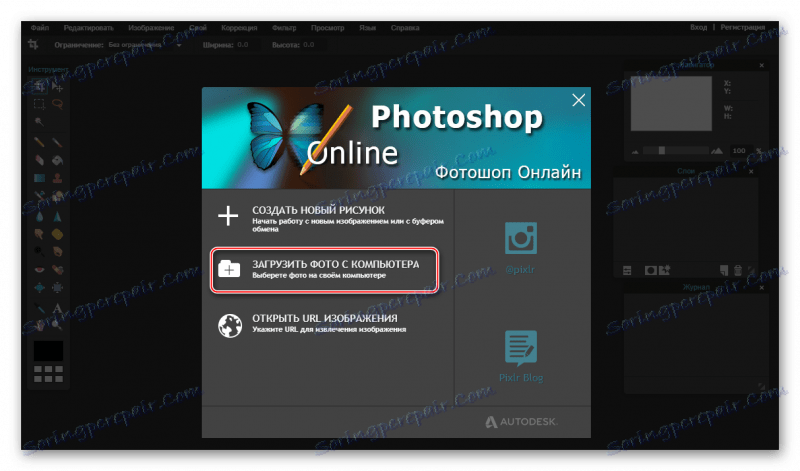
Task: Select the Clone Stamp tool
Action: click(x=57, y=178)
